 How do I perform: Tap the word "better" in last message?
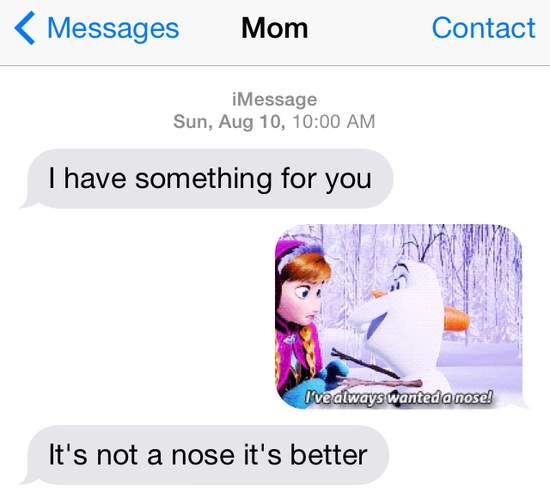(329, 455)
